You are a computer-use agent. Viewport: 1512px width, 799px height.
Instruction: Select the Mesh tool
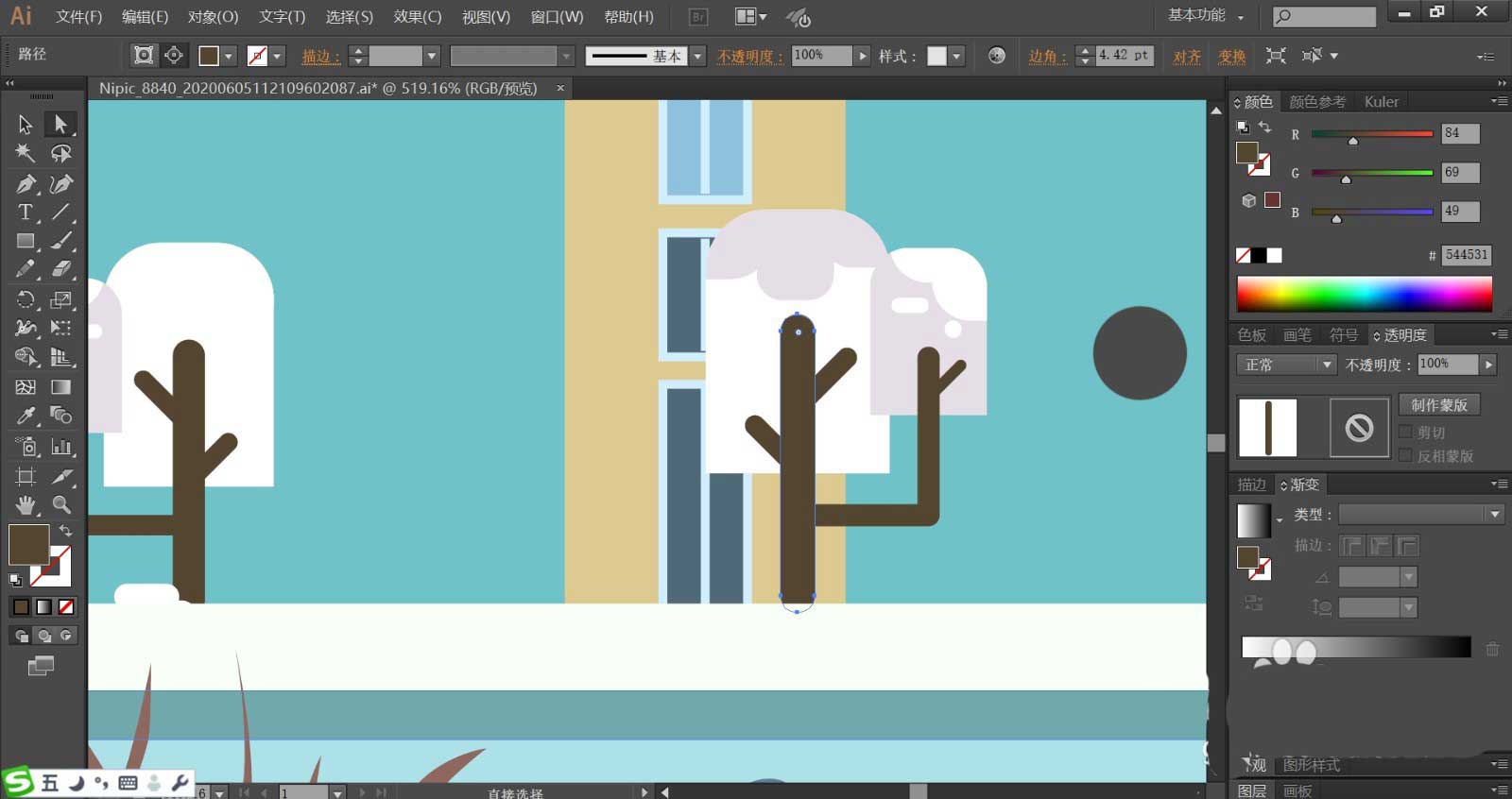click(x=26, y=387)
